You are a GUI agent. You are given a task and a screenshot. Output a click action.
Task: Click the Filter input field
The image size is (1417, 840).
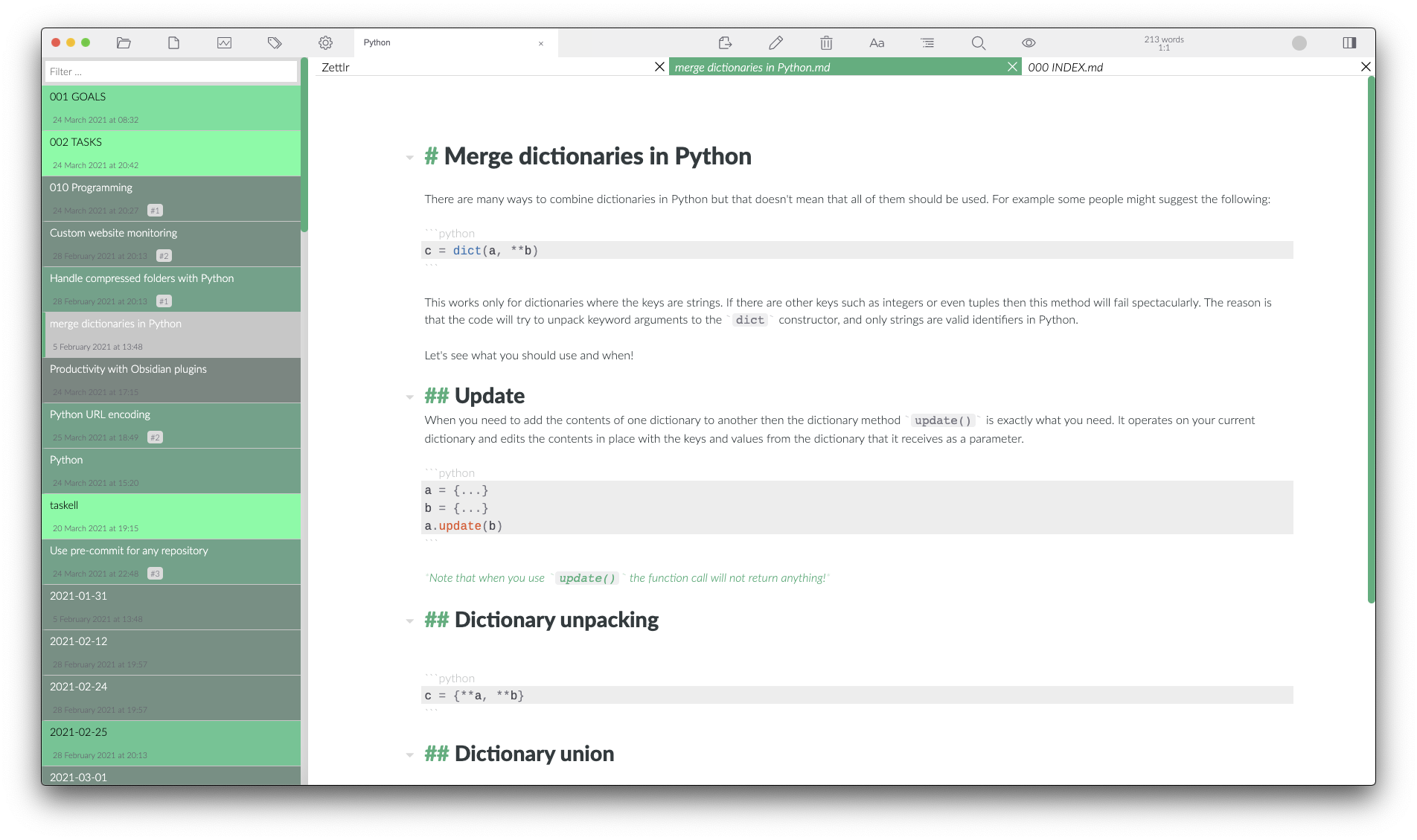pyautogui.click(x=171, y=71)
